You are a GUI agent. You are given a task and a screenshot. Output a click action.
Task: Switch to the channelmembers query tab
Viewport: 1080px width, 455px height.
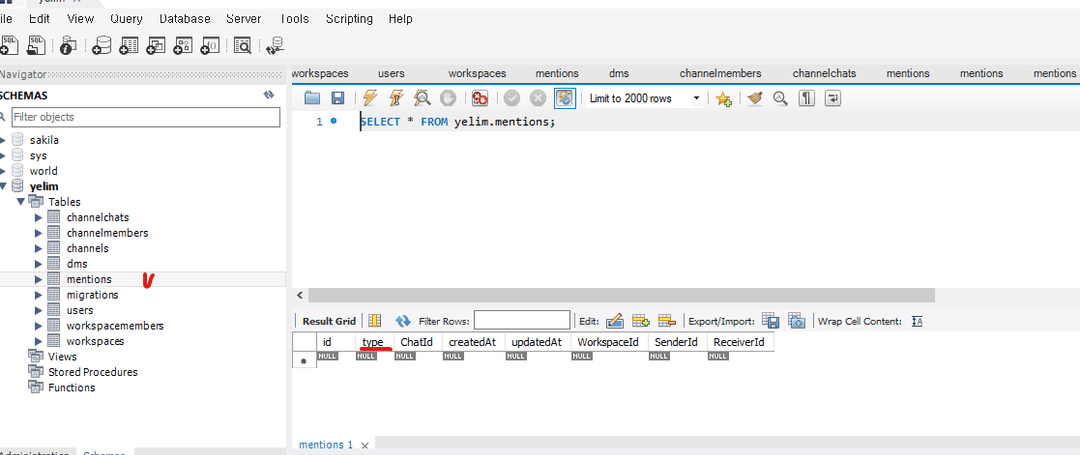pos(720,73)
